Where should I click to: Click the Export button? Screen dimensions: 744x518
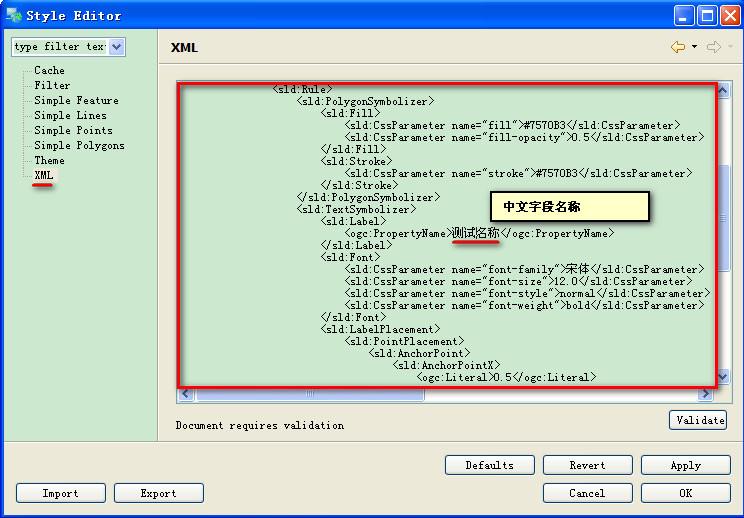(x=158, y=493)
